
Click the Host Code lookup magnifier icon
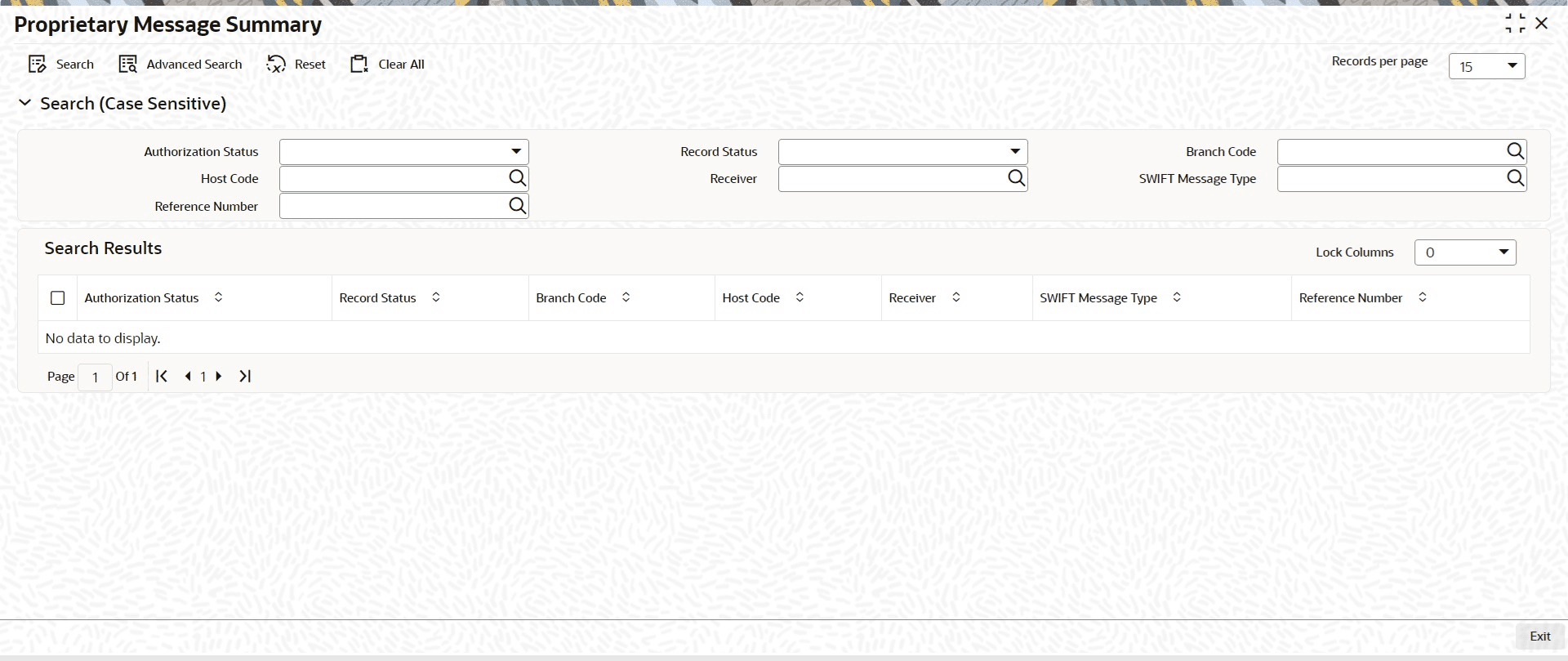[x=517, y=178]
